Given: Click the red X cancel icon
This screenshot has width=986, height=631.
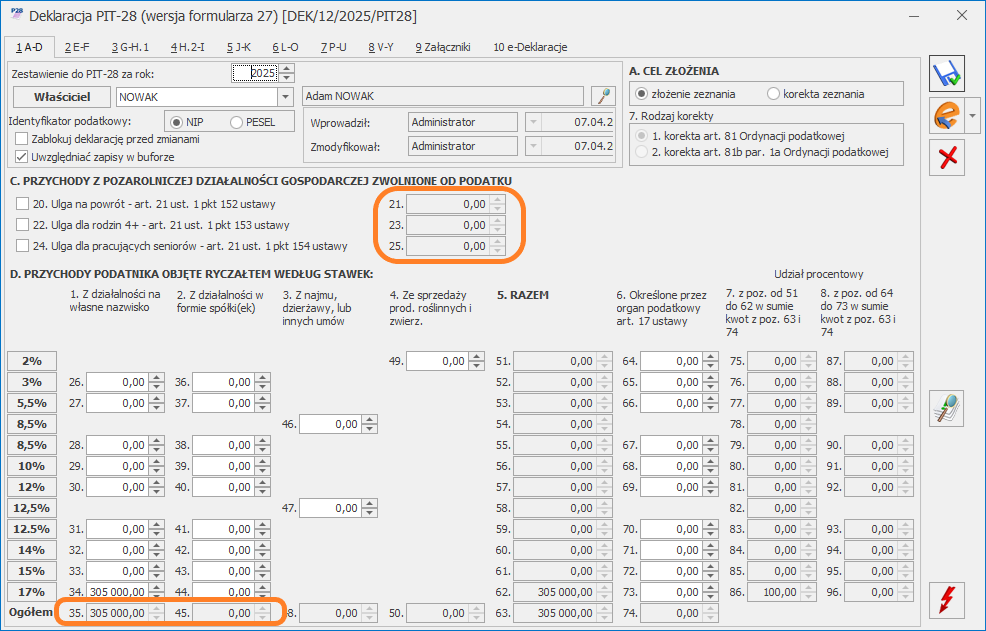Looking at the screenshot, I should click(945, 157).
